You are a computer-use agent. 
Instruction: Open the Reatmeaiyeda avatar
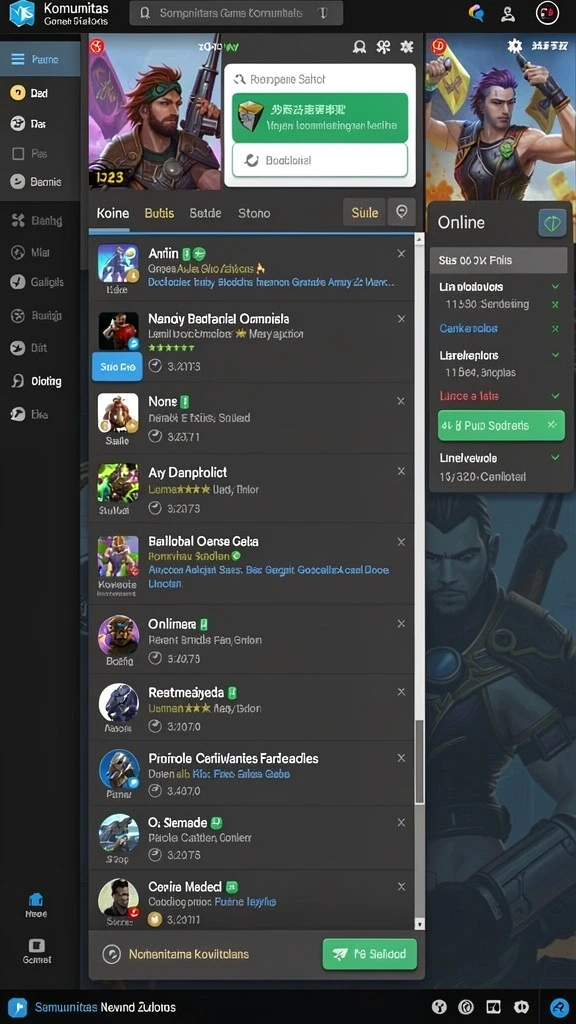click(119, 703)
